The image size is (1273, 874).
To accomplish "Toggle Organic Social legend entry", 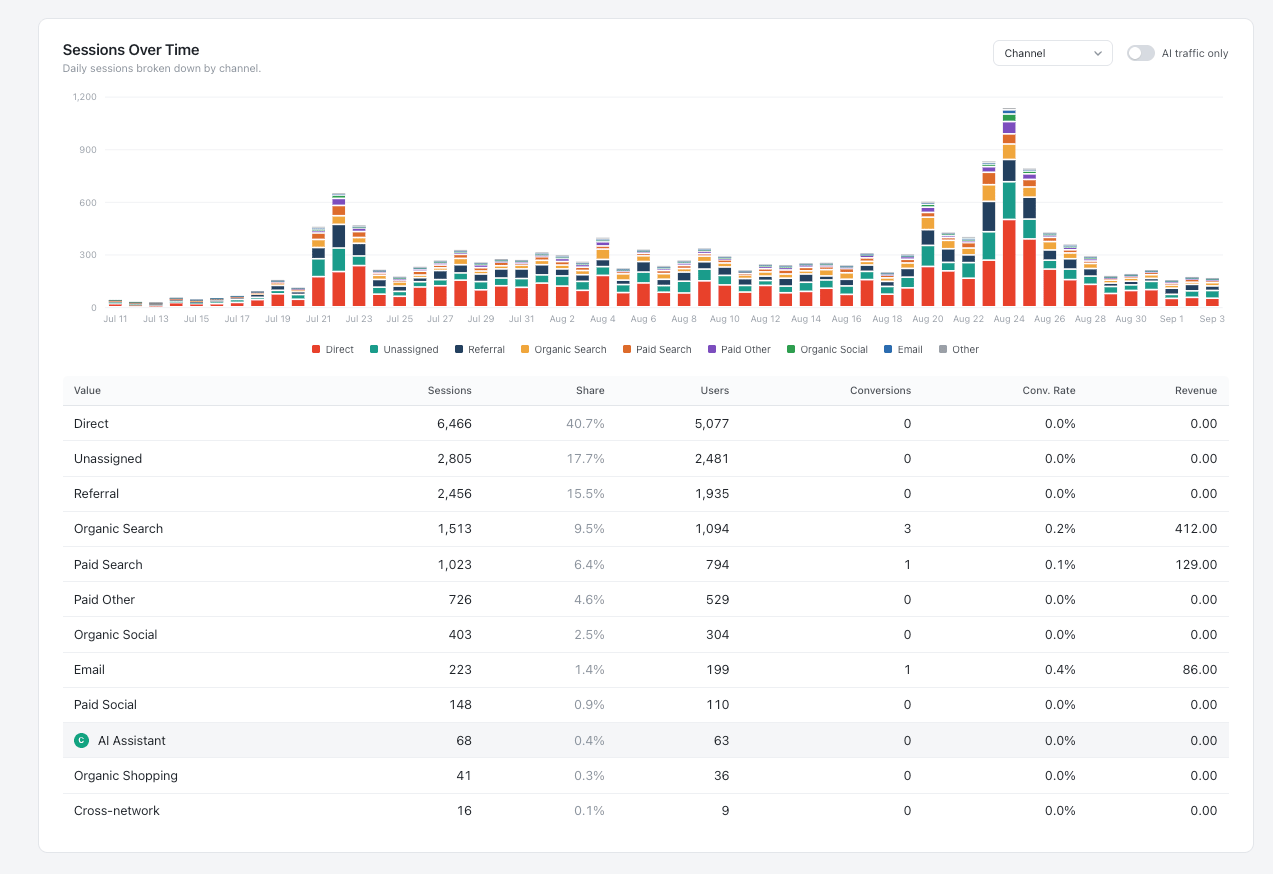I will tap(828, 350).
